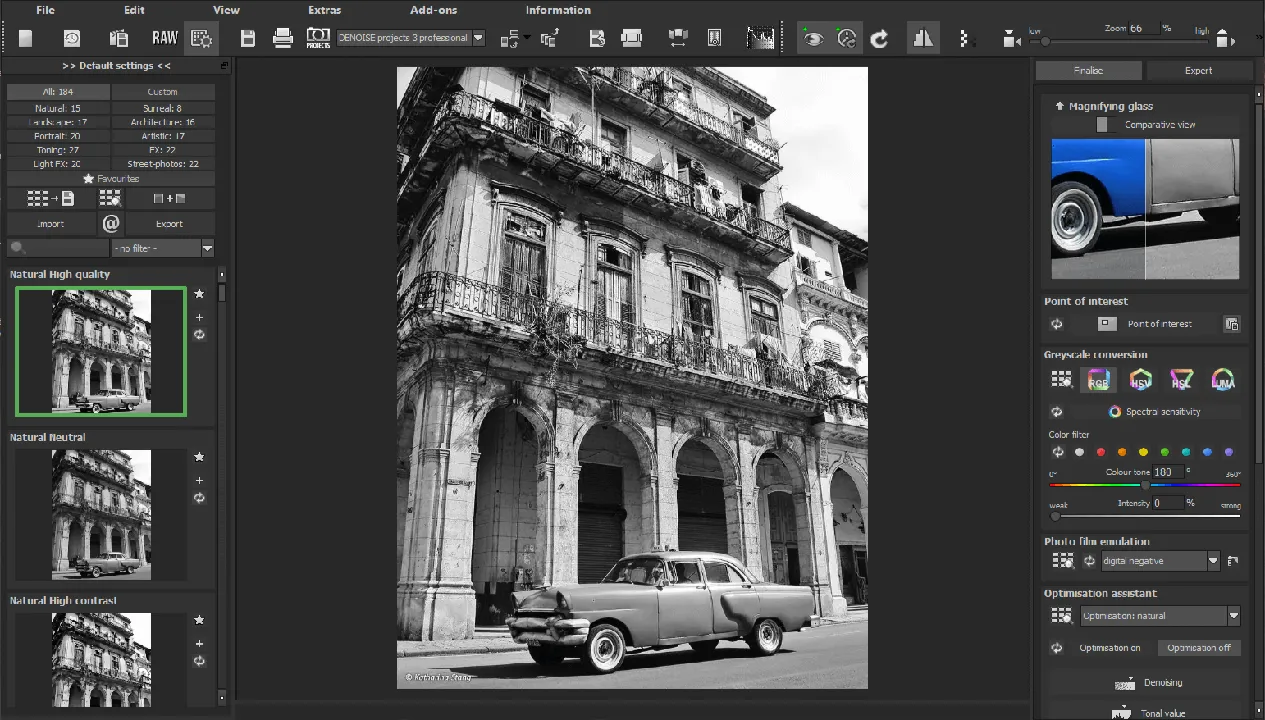The image size is (1265, 720).
Task: Click the photo film emulation grid icon
Action: [x=1061, y=561]
